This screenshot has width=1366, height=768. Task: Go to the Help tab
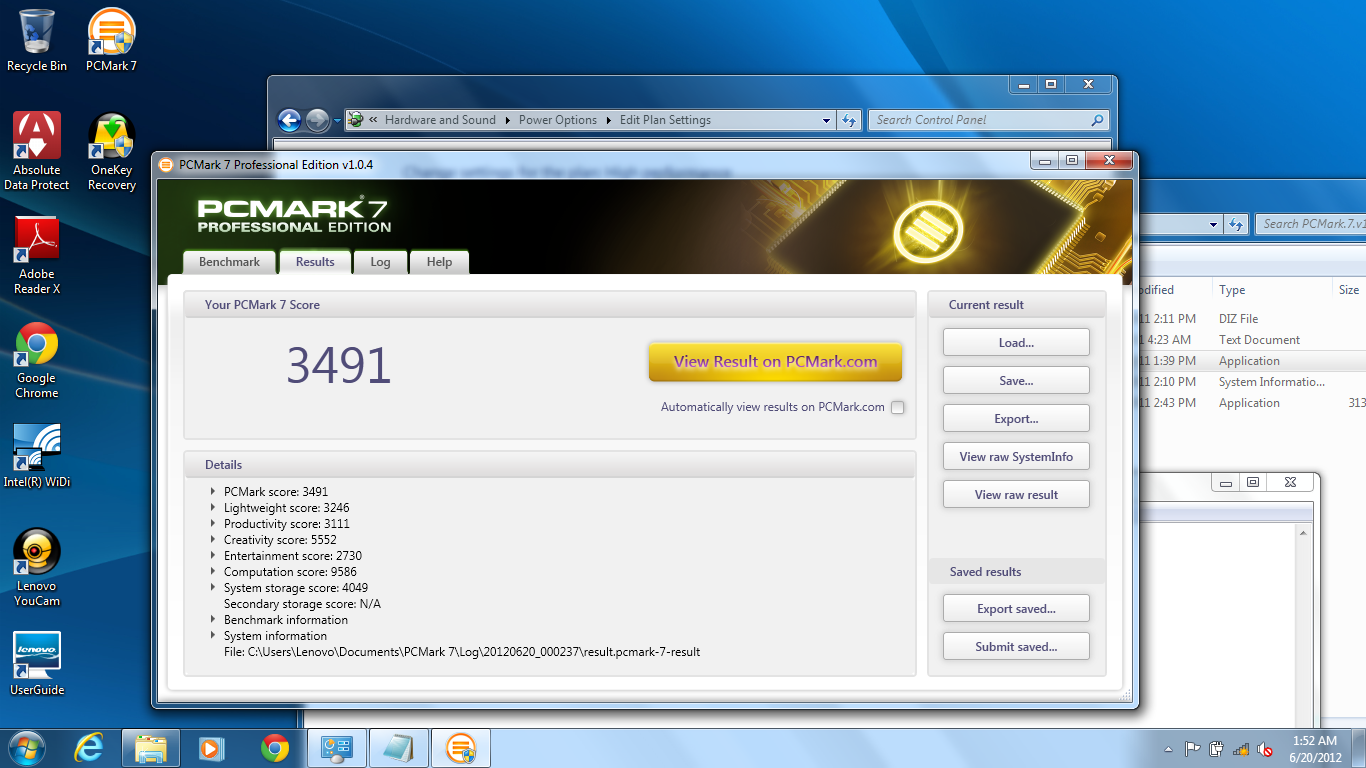pos(439,262)
